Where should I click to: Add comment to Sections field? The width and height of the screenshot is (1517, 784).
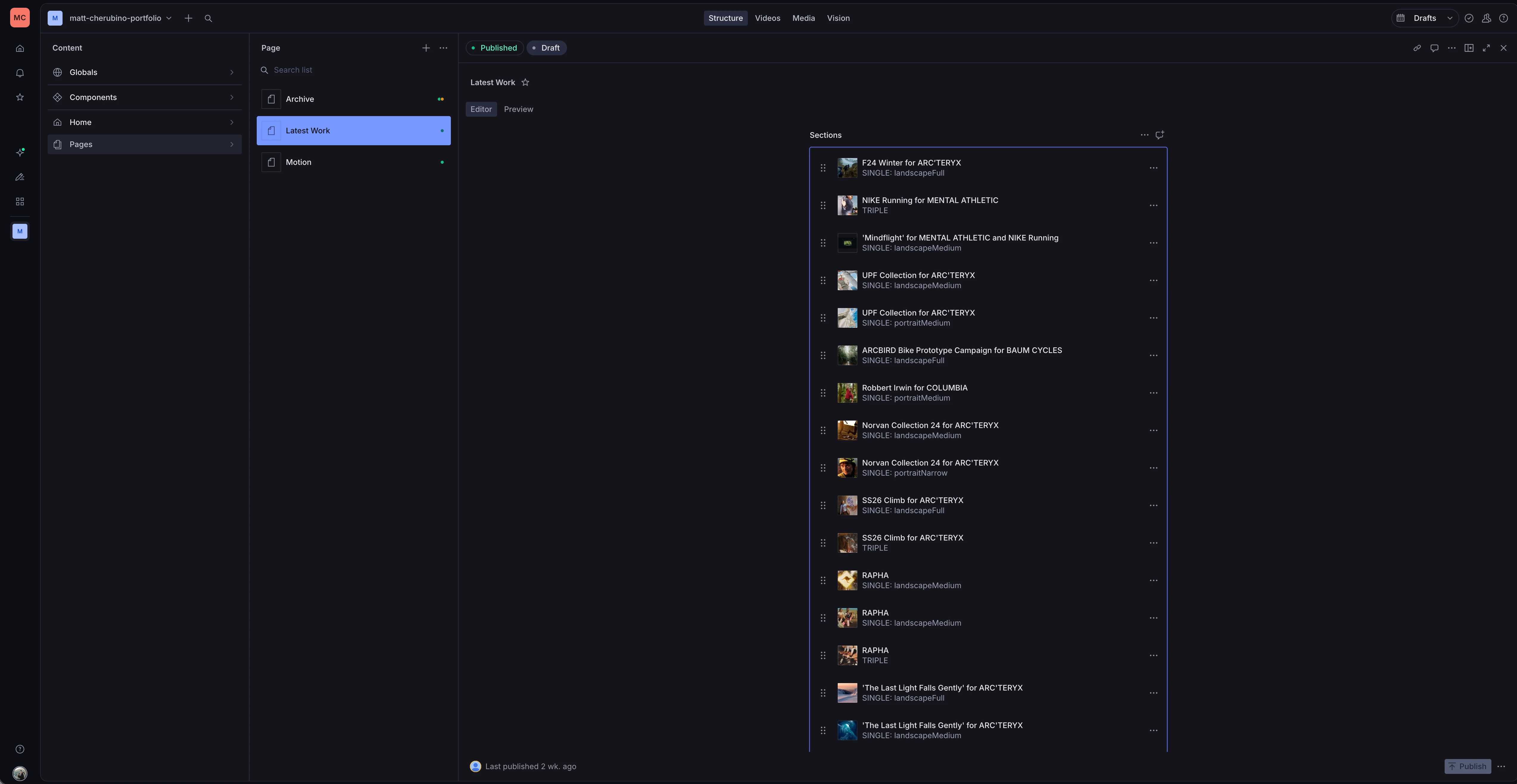[x=1160, y=135]
